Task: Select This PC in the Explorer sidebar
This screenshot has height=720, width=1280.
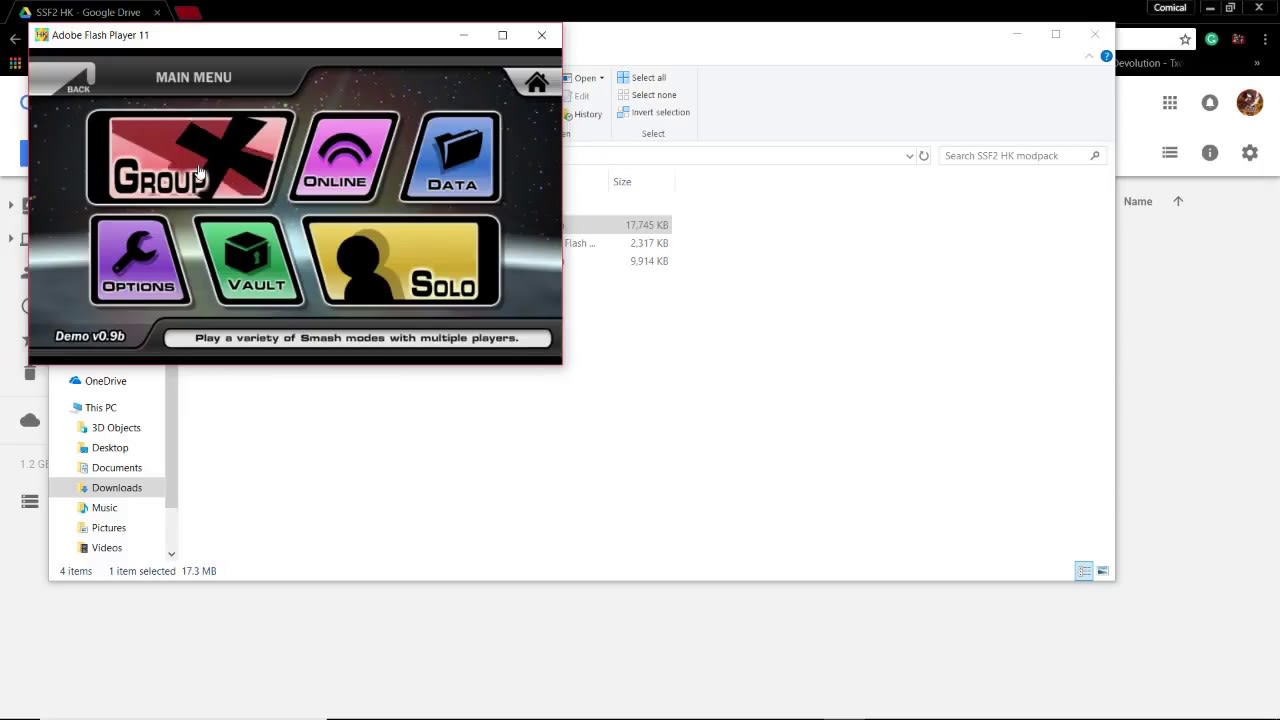Action: 93,408
